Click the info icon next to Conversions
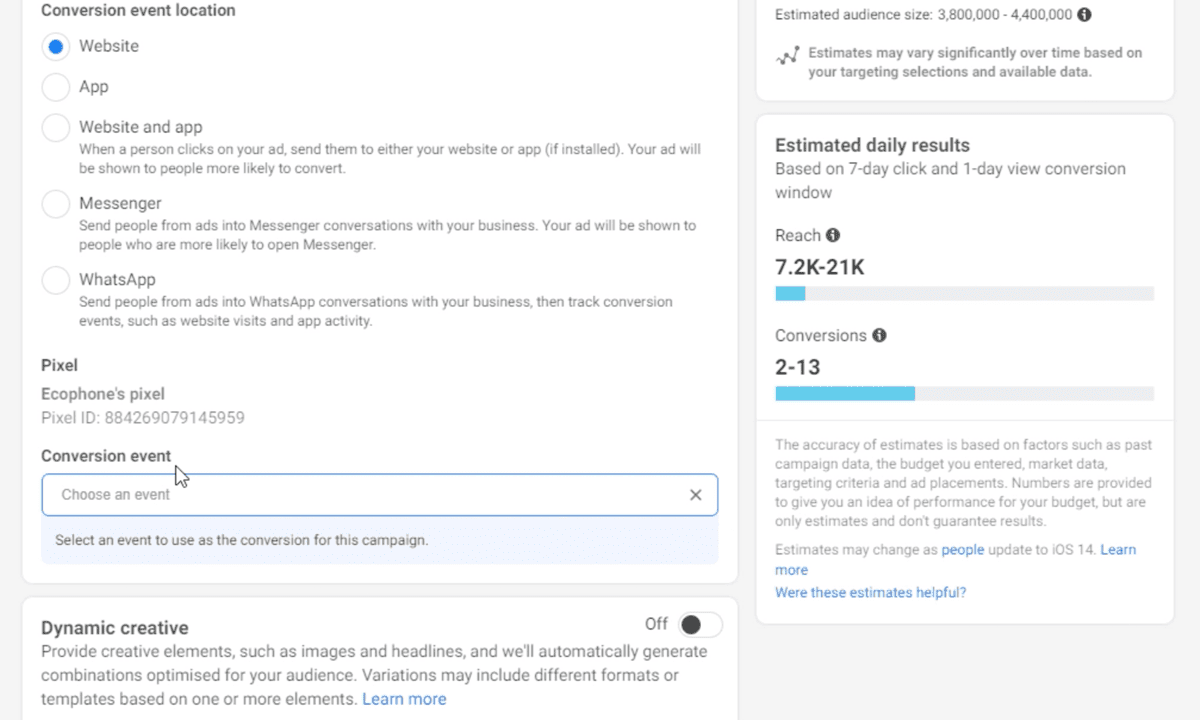This screenshot has width=1200, height=720. (878, 335)
